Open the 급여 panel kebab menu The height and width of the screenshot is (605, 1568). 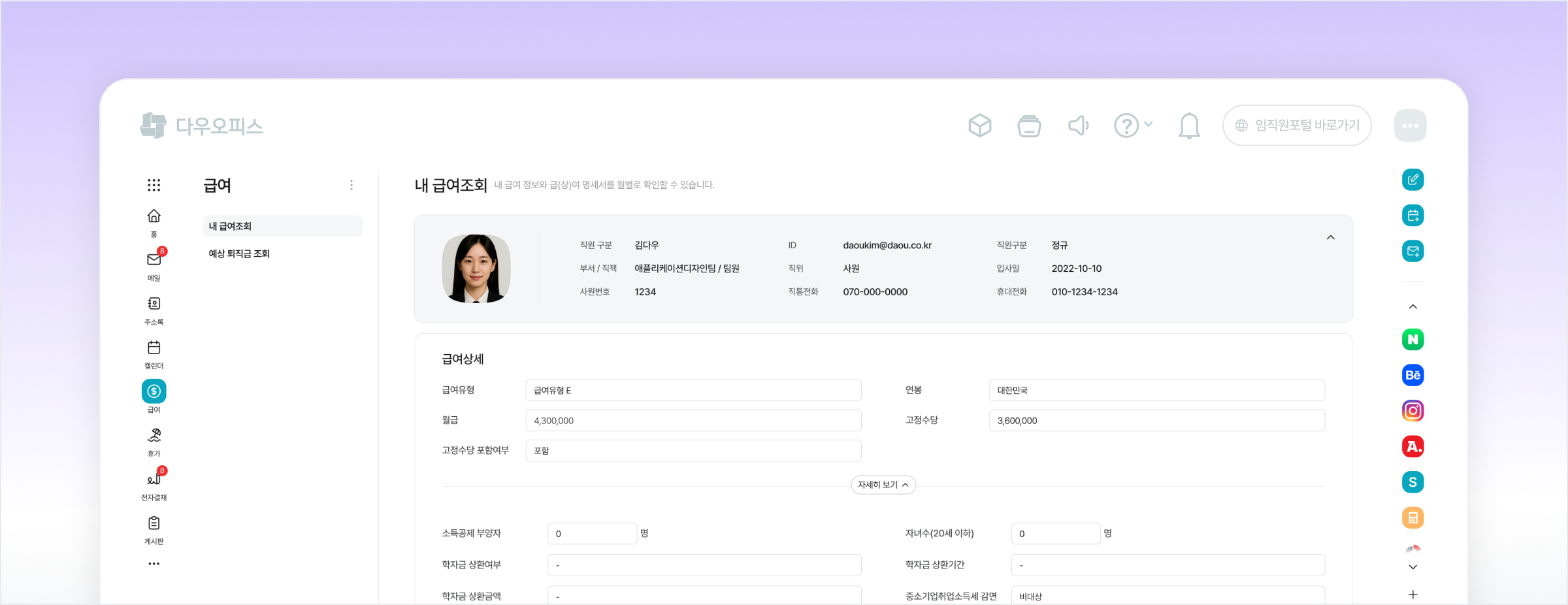(x=351, y=185)
